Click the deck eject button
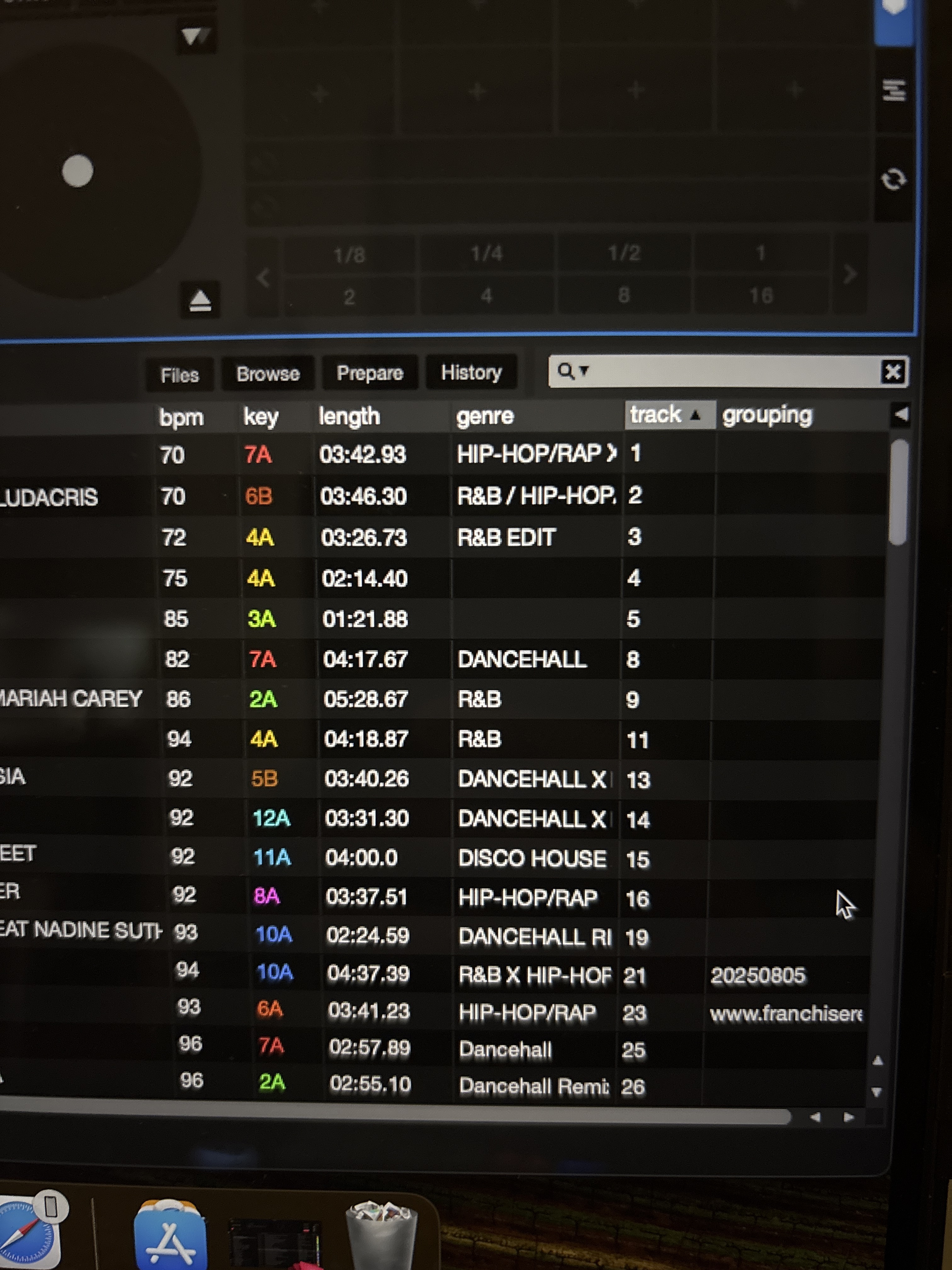 (x=200, y=300)
